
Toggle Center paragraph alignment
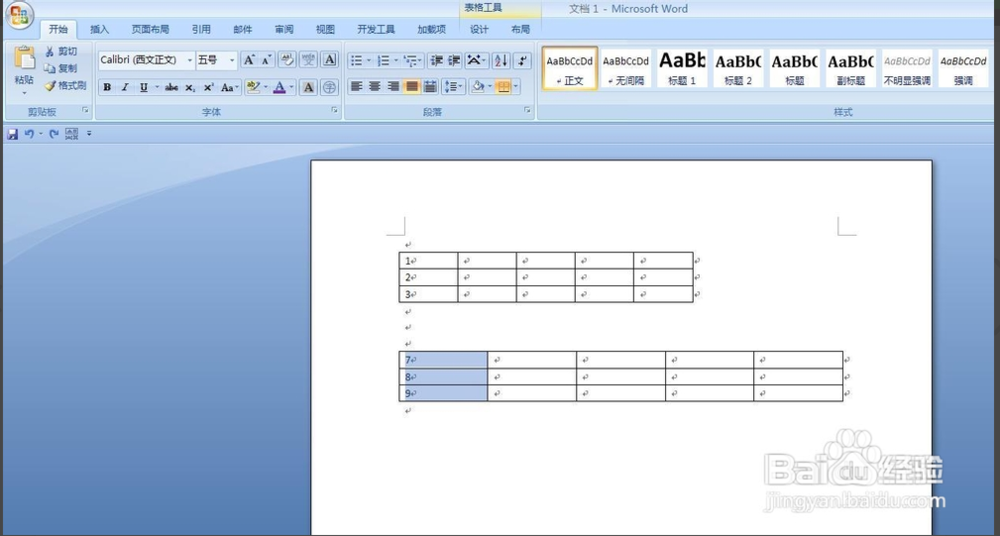(x=375, y=86)
